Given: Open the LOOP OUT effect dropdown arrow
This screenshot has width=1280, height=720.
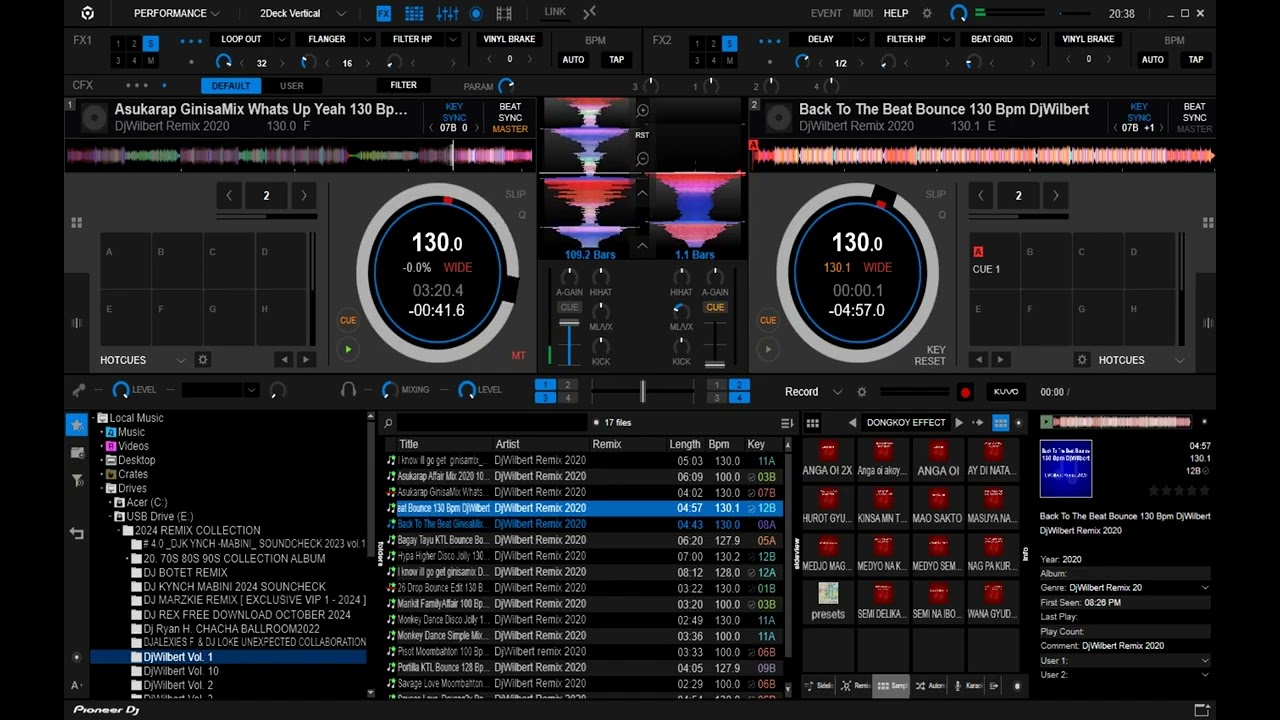Looking at the screenshot, I should 283,39.
